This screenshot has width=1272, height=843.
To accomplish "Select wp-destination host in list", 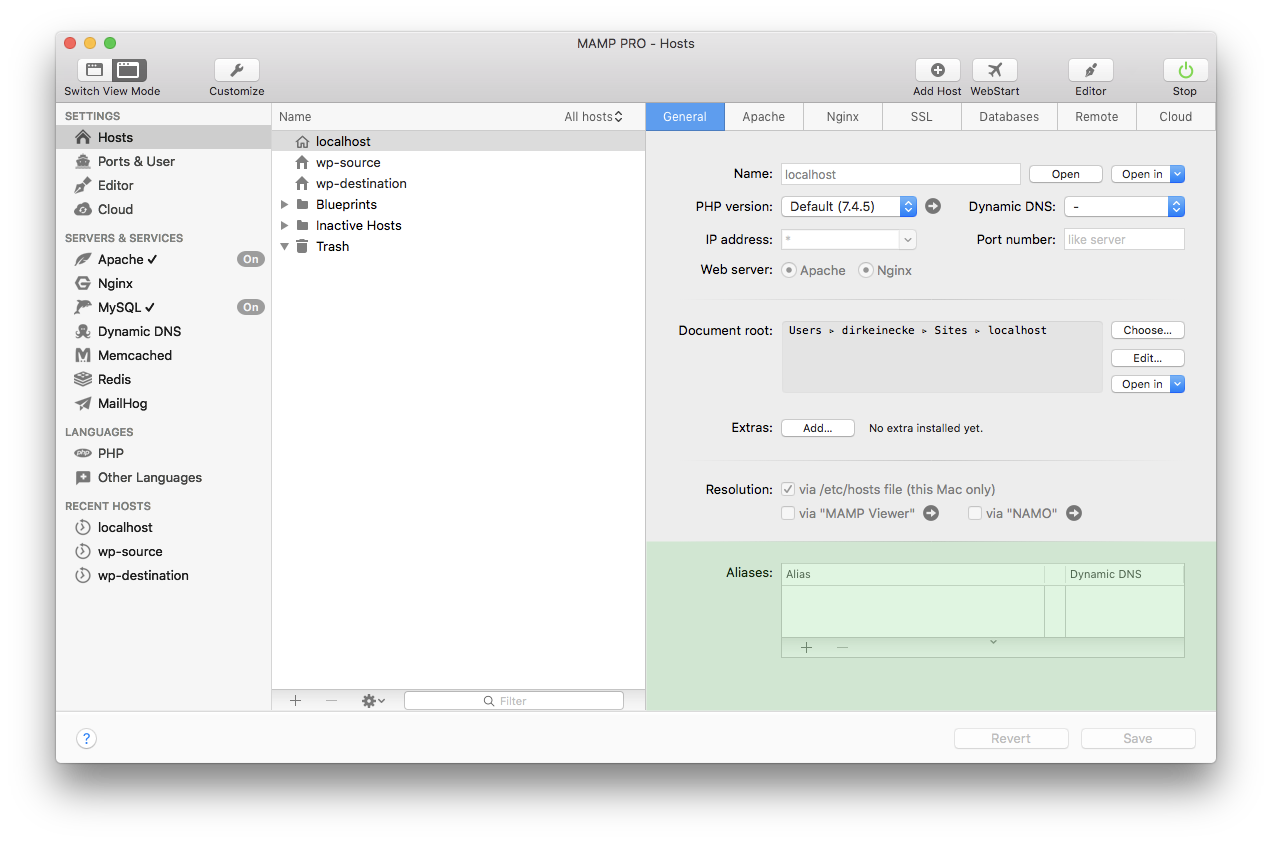I will pyautogui.click(x=458, y=183).
